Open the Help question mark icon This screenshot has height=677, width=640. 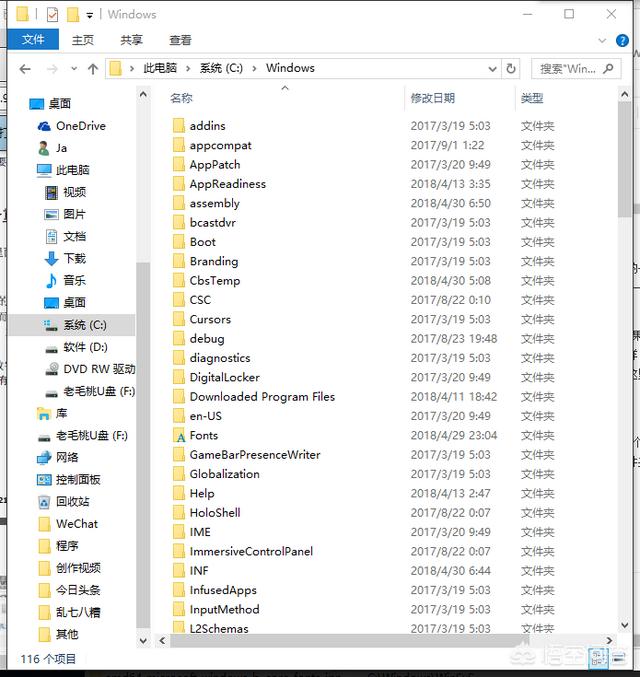(x=622, y=41)
